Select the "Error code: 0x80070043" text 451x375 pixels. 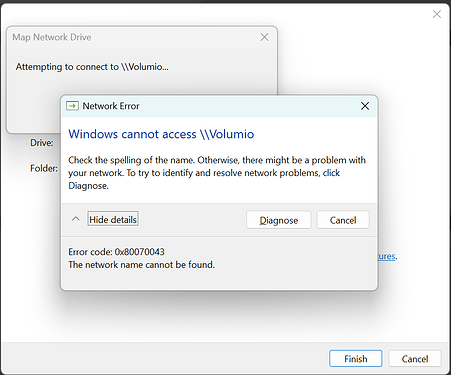click(x=116, y=252)
